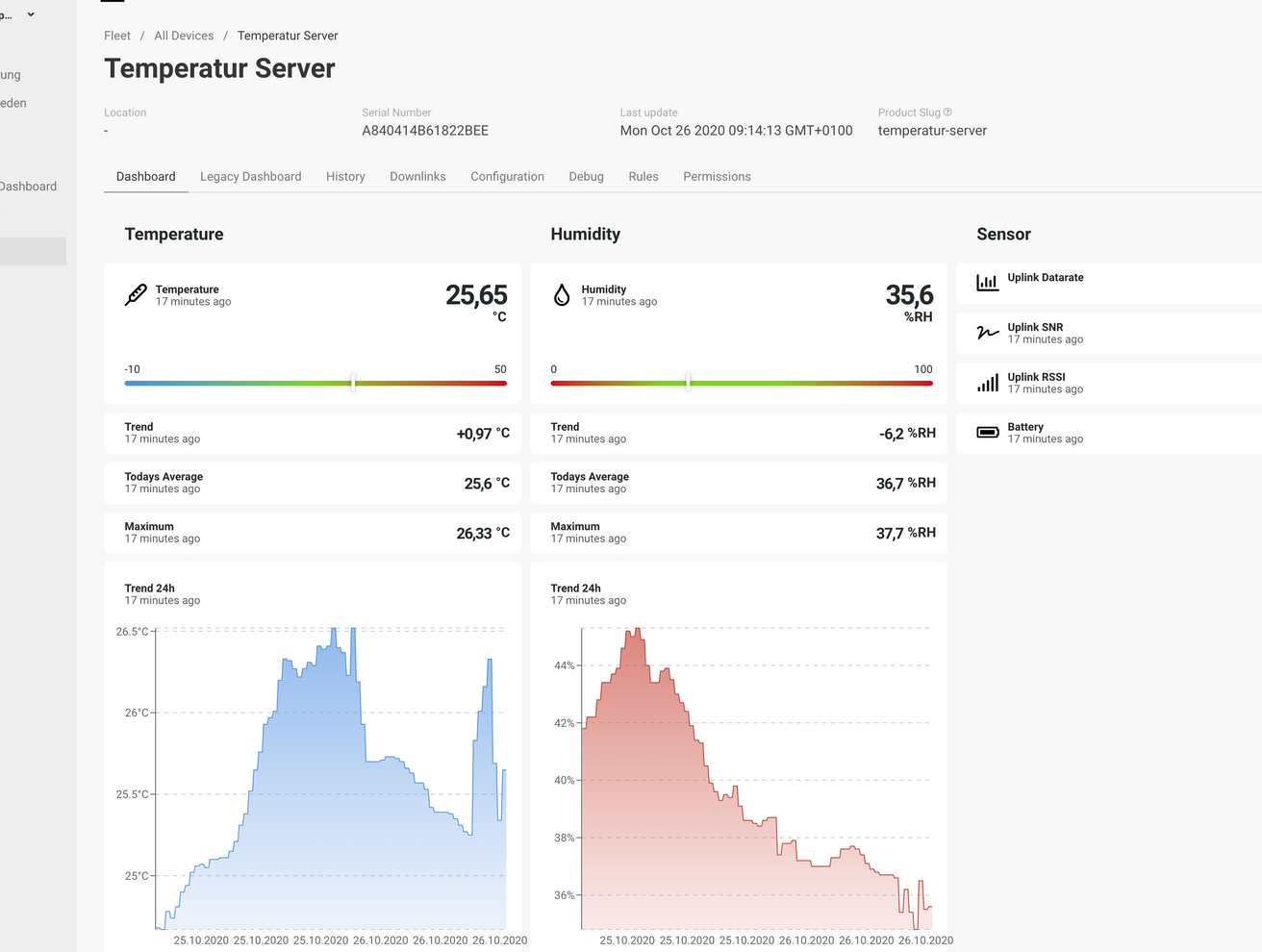Switch to the Legacy Dashboard tab

click(x=250, y=176)
